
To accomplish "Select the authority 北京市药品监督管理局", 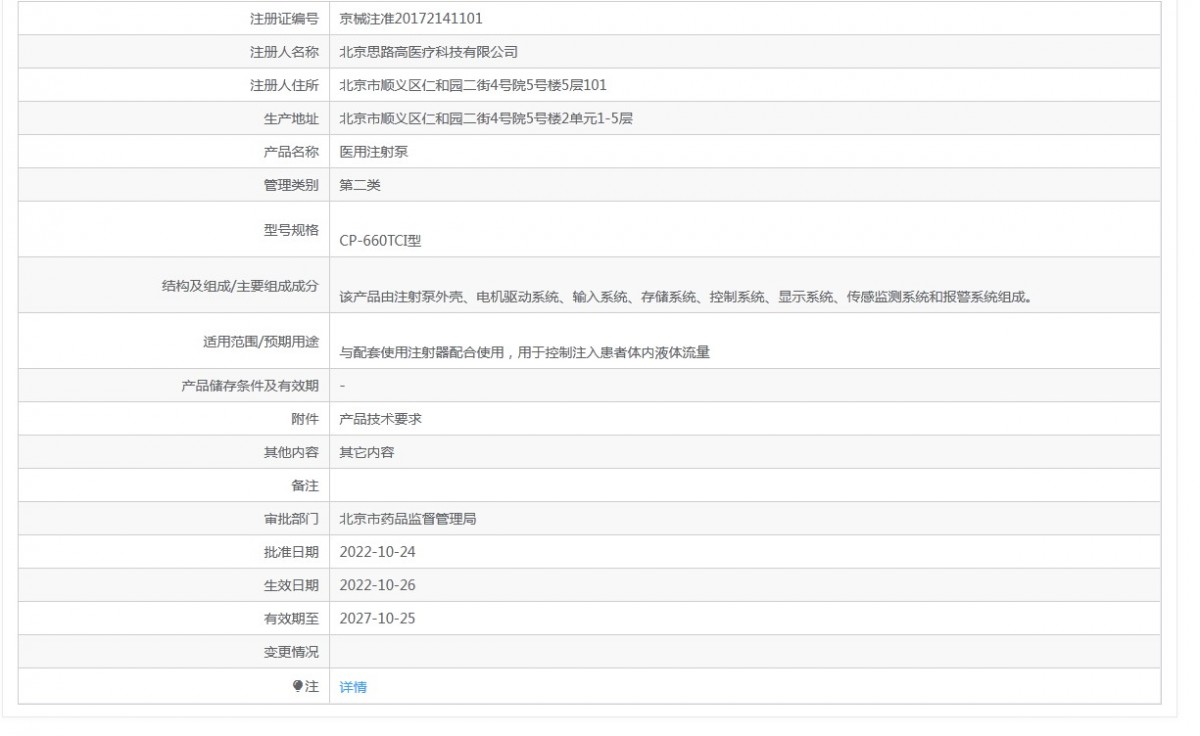I will 408,519.
